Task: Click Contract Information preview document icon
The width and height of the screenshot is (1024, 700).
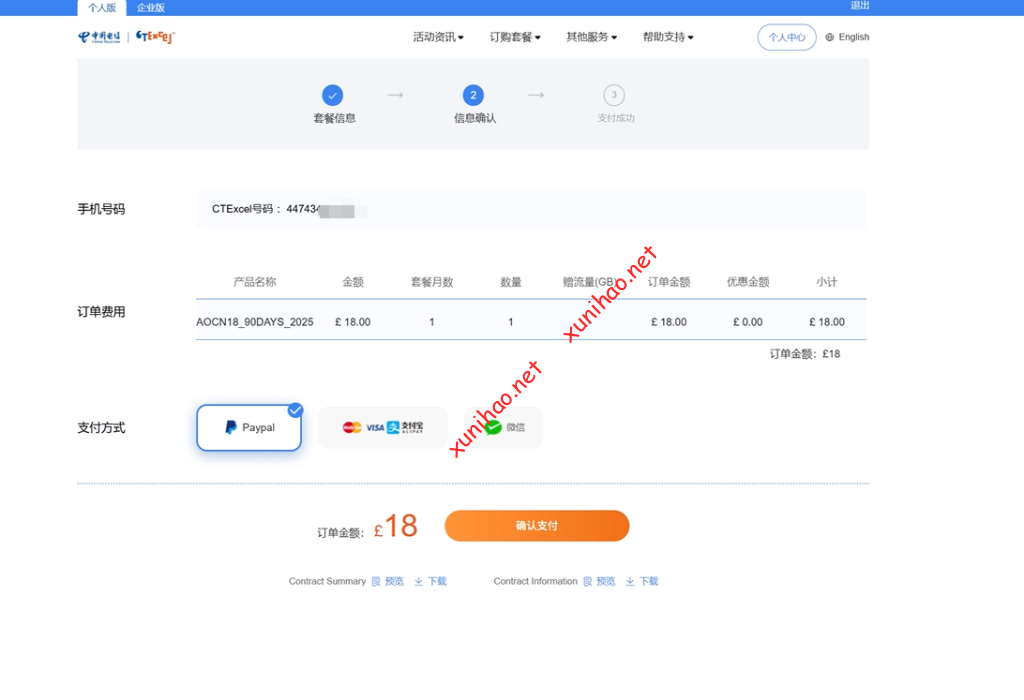Action: point(588,581)
